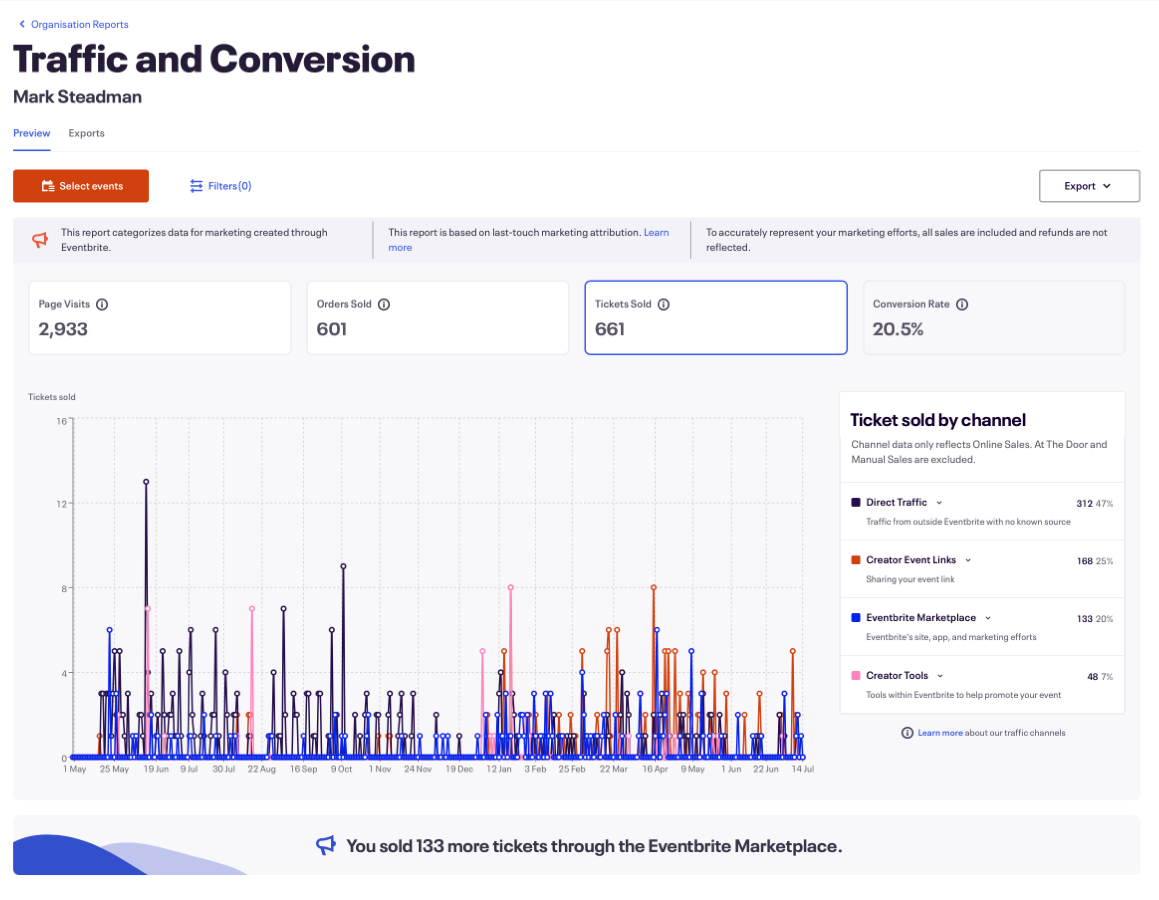
Task: Click the pink data point near 22 Aug
Action: click(252, 609)
